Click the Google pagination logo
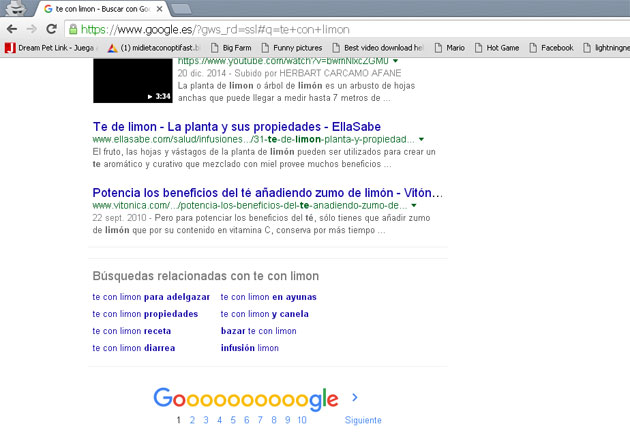Viewport: 630px width, 441px height. (246, 399)
